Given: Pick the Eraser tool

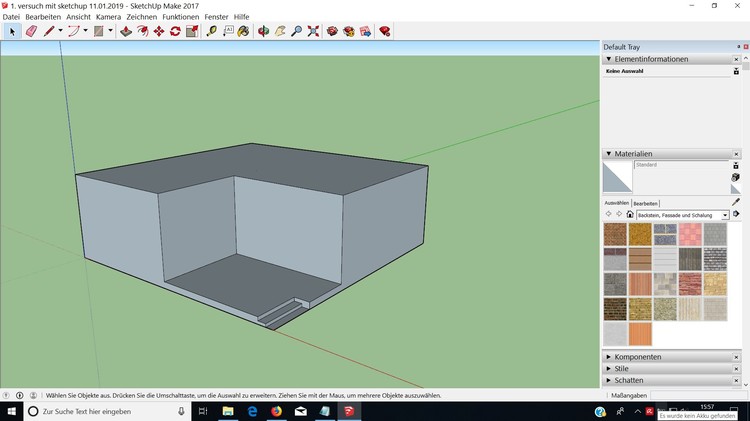Looking at the screenshot, I should (x=31, y=32).
